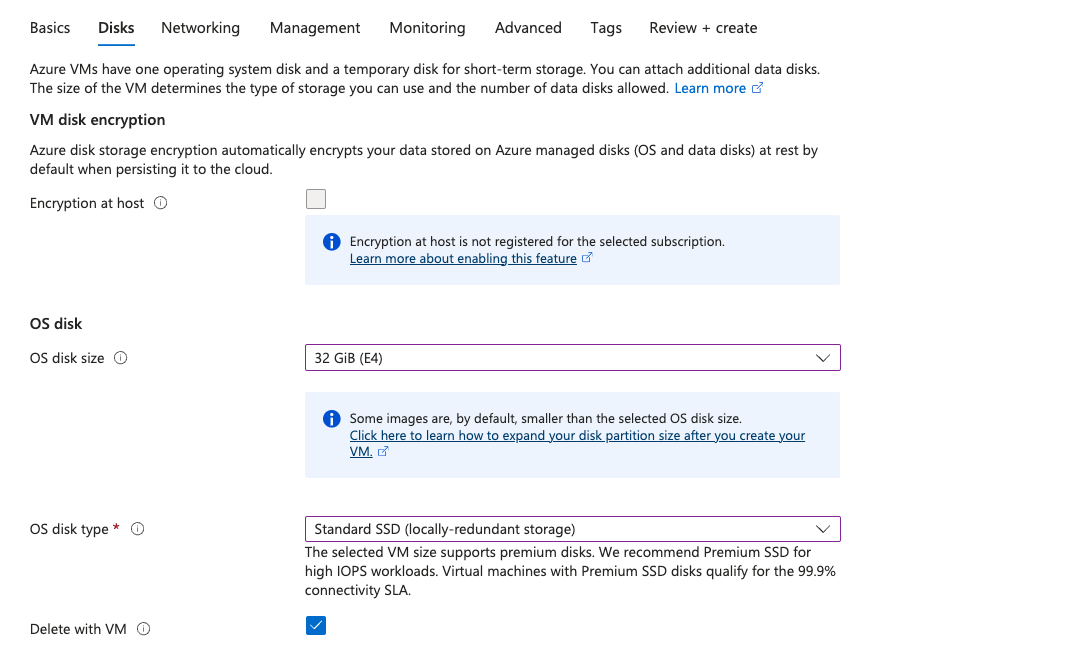Click external link icon after Learn more
The width and height of the screenshot is (1089, 650).
757,89
